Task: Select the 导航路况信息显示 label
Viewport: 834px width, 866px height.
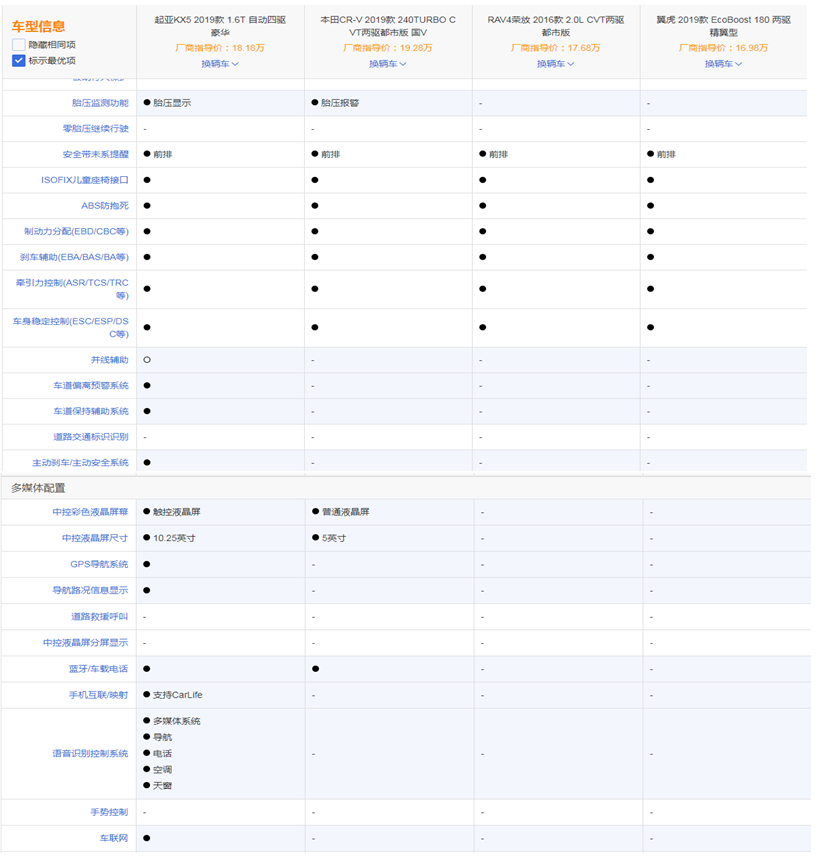Action: click(x=90, y=591)
